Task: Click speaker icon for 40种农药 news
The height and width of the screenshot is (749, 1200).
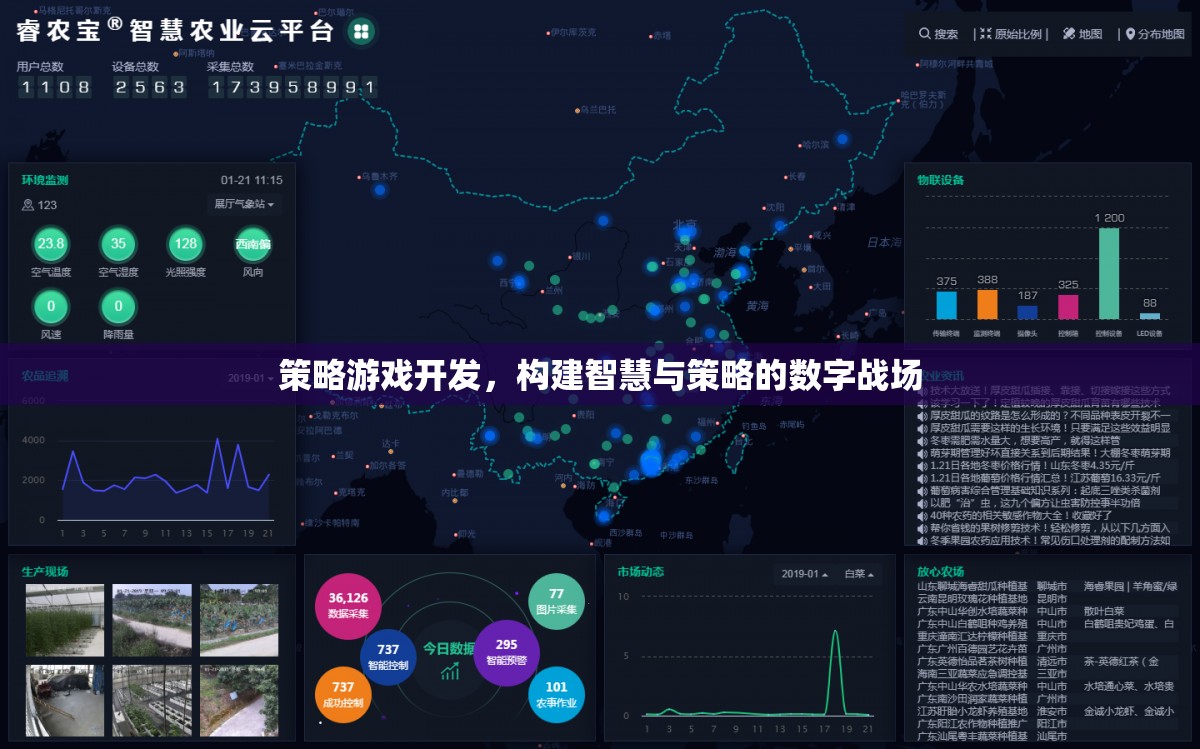Action: (922, 515)
